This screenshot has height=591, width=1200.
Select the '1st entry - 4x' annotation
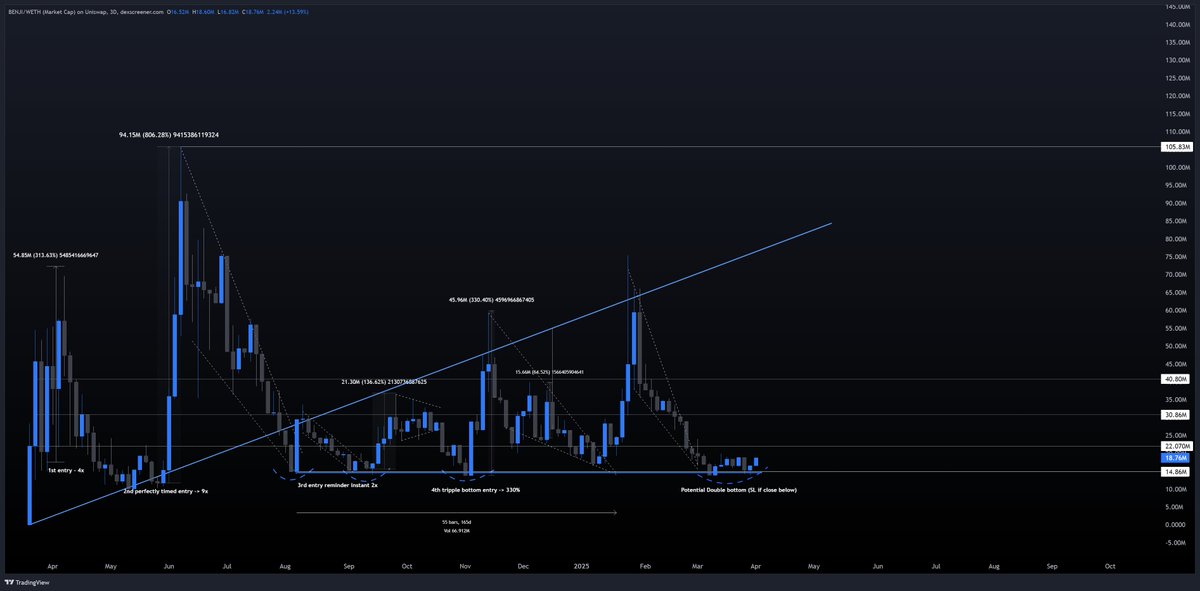click(65, 470)
